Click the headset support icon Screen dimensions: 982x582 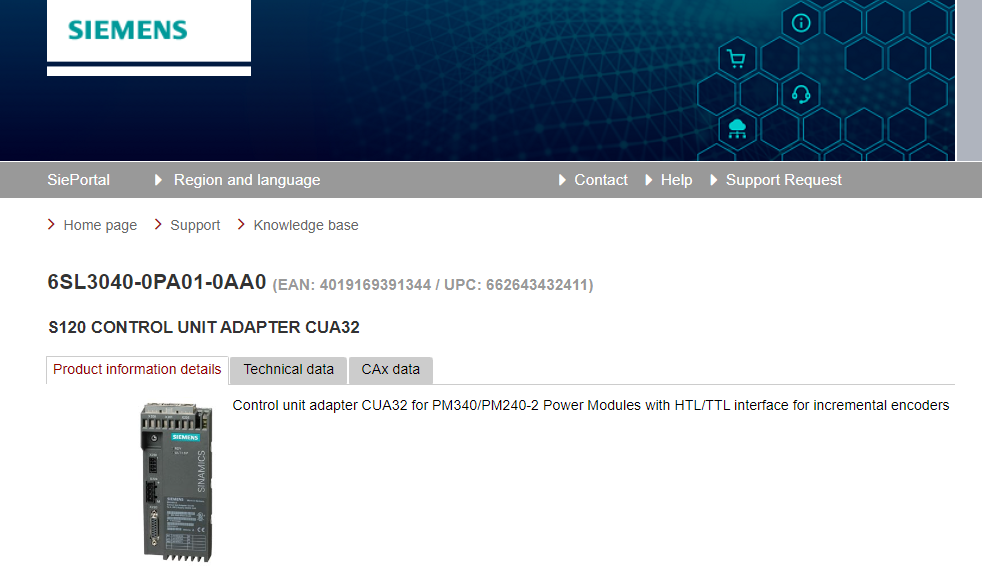click(800, 95)
